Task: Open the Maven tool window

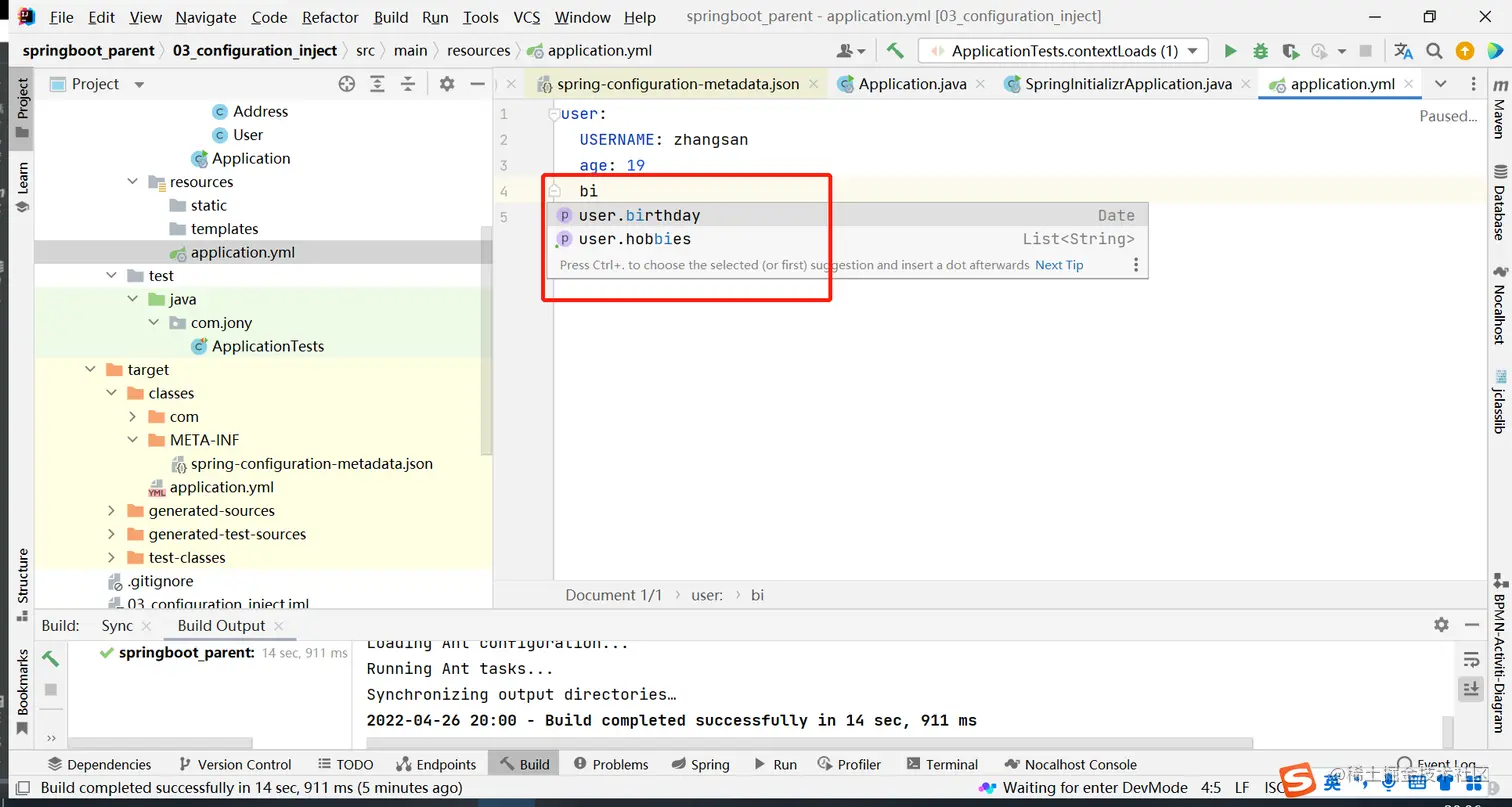Action: tap(1499, 109)
